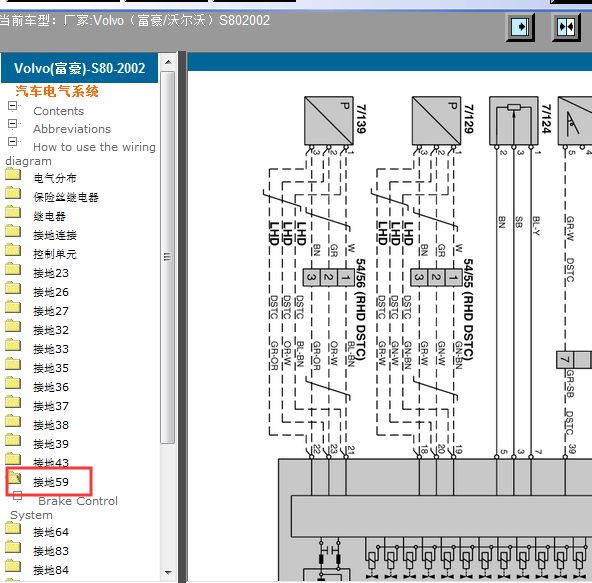The image size is (592, 583).
Task: Select the 接地35 label
Action: point(51,368)
